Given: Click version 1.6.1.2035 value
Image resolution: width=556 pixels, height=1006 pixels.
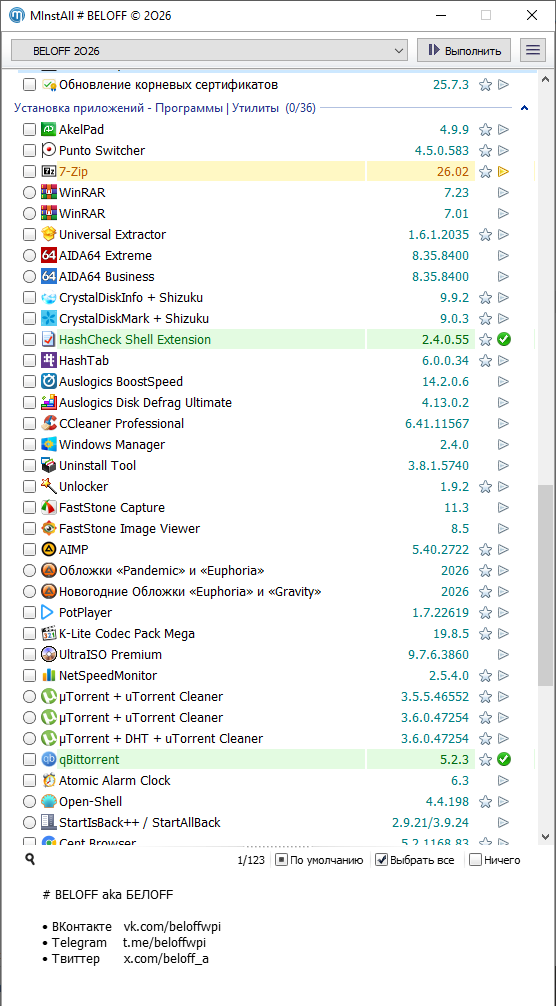Looking at the screenshot, I should click(438, 235).
